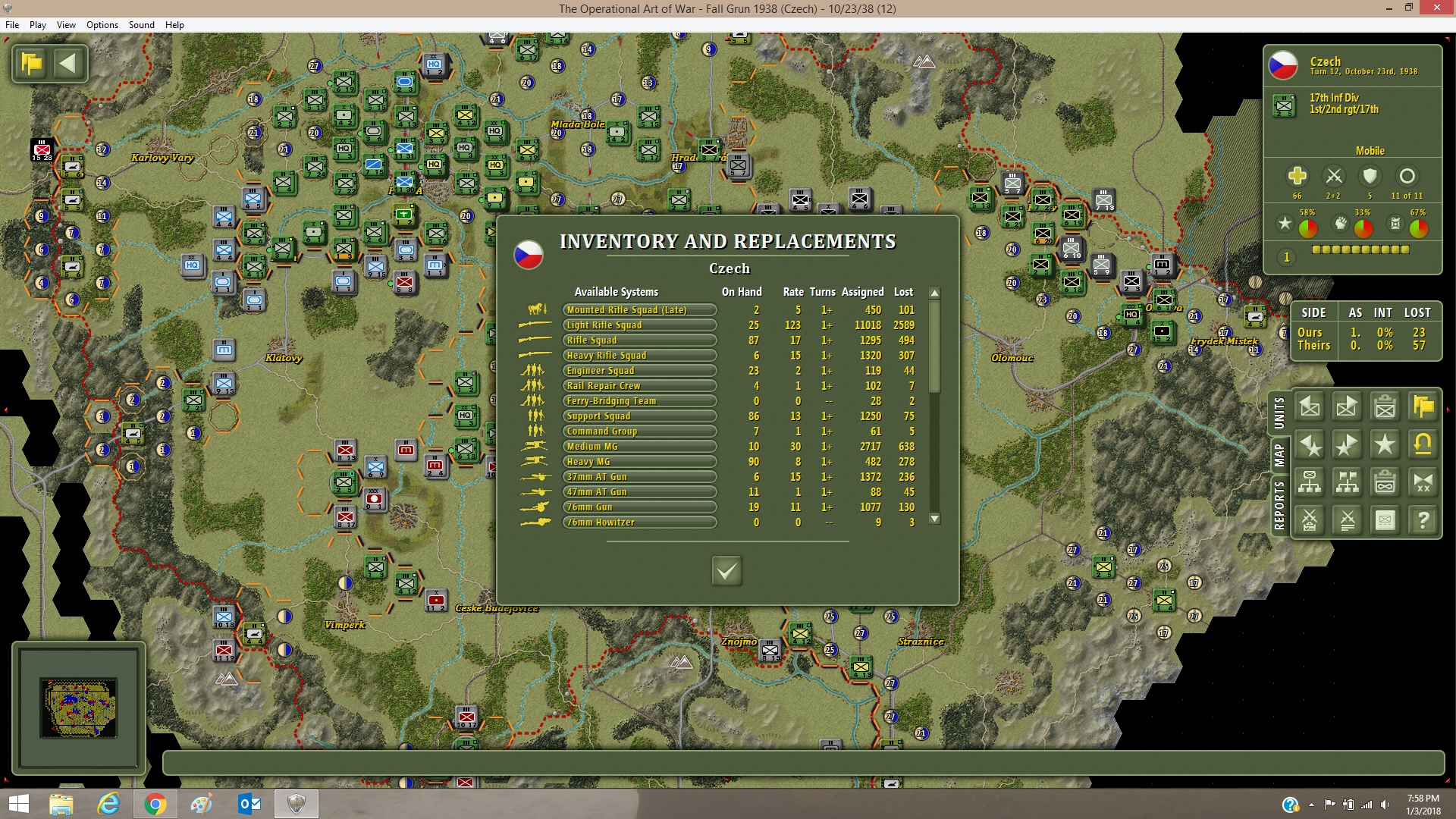Switch to the REPORTS tab
Viewport: 1456px width, 819px height.
point(1279,505)
